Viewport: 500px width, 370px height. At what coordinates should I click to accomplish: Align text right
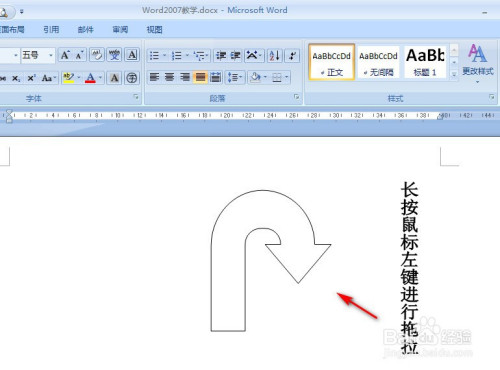[185, 78]
